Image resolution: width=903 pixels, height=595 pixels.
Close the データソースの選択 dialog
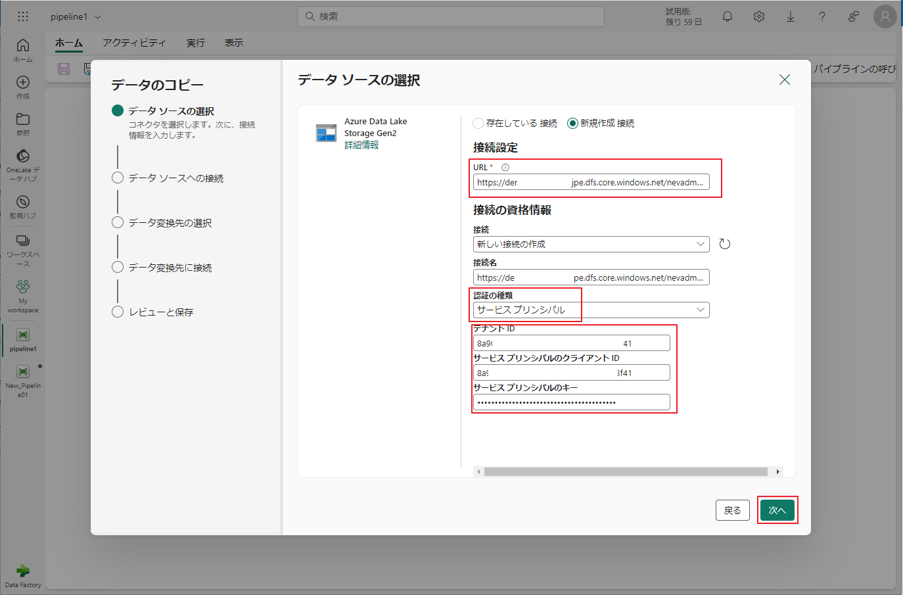click(x=784, y=79)
